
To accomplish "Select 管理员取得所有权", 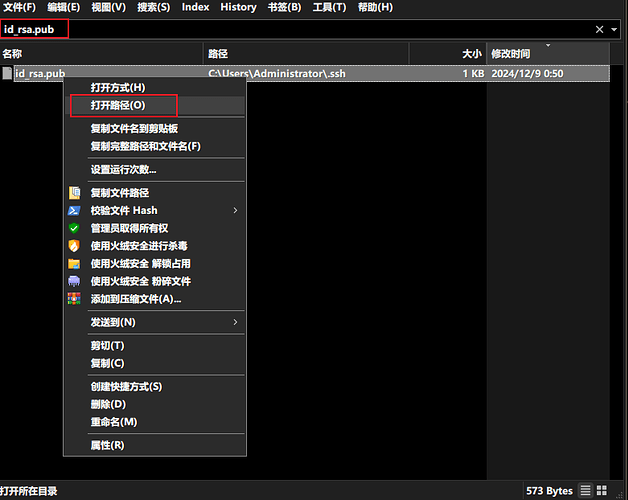I will pyautogui.click(x=155, y=228).
